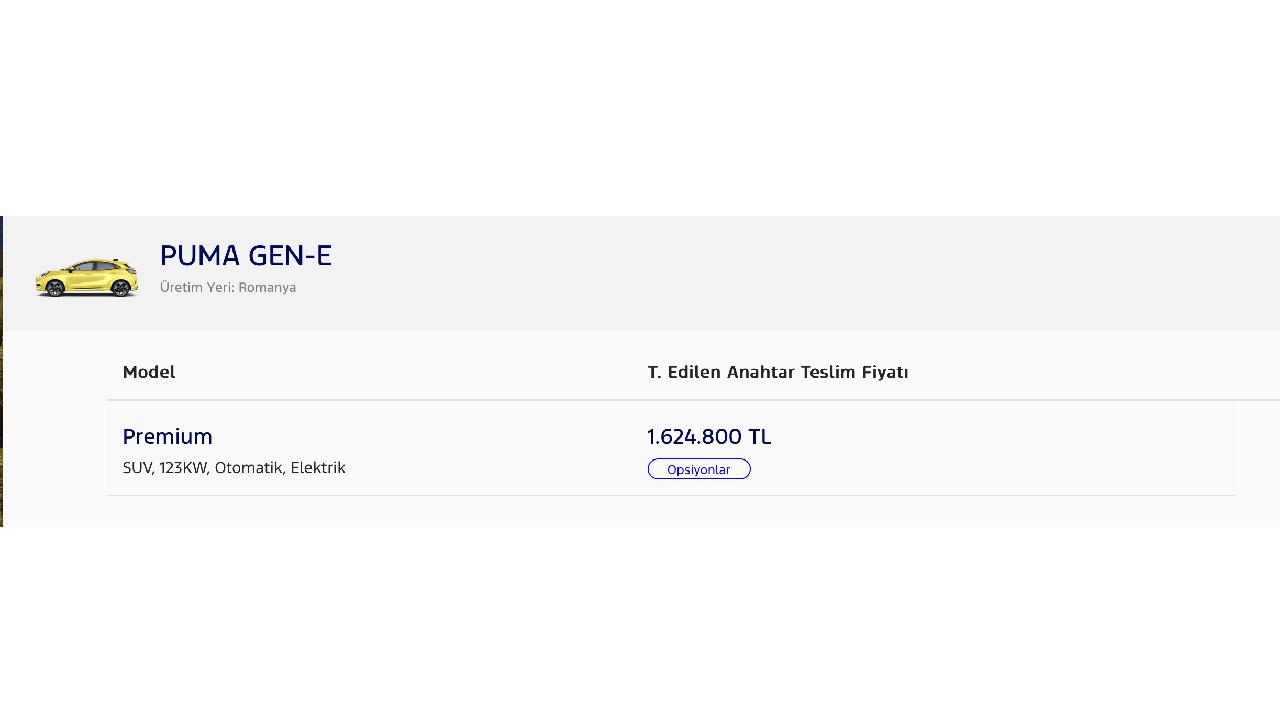This screenshot has height=720, width=1280.
Task: Click the TL currency label
Action: point(760,437)
